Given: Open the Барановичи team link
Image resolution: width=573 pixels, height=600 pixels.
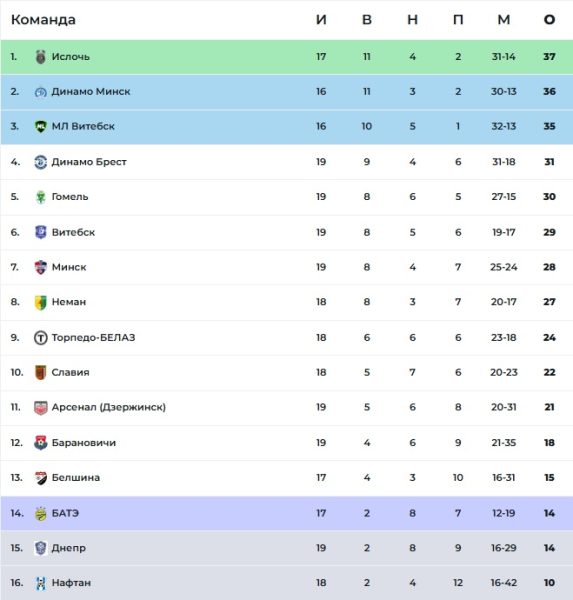Looking at the screenshot, I should [x=84, y=443].
